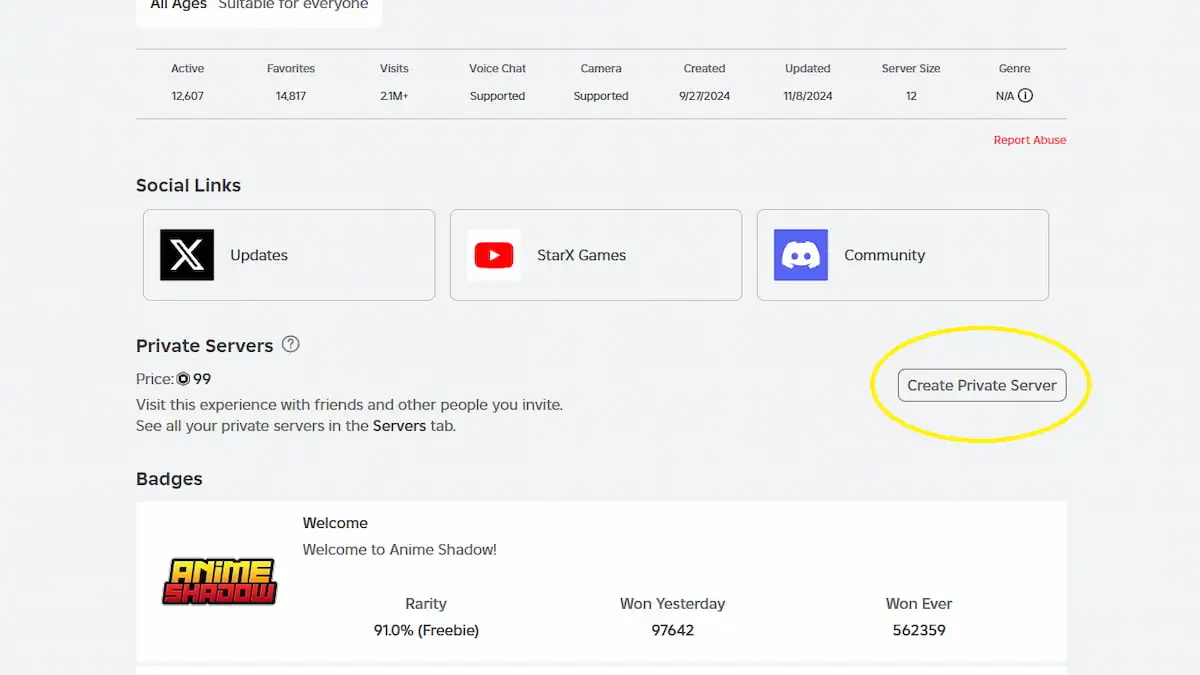Open the Updates social link card

pos(289,255)
